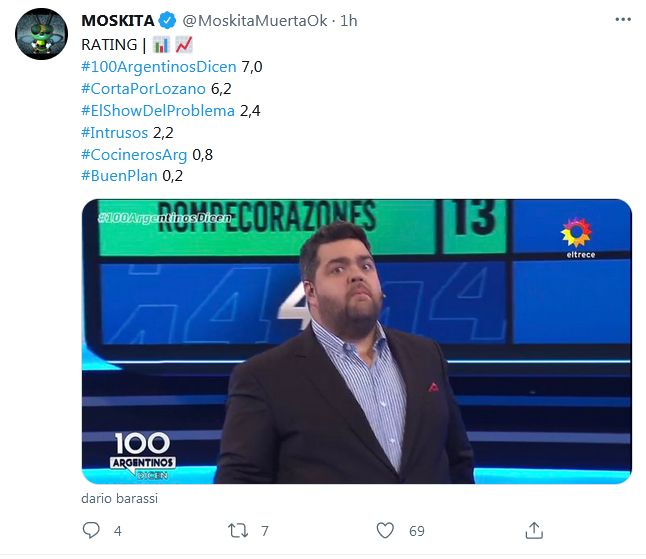Like the tweet with the heart icon
Viewport: 646px width, 559px height.
click(x=385, y=531)
